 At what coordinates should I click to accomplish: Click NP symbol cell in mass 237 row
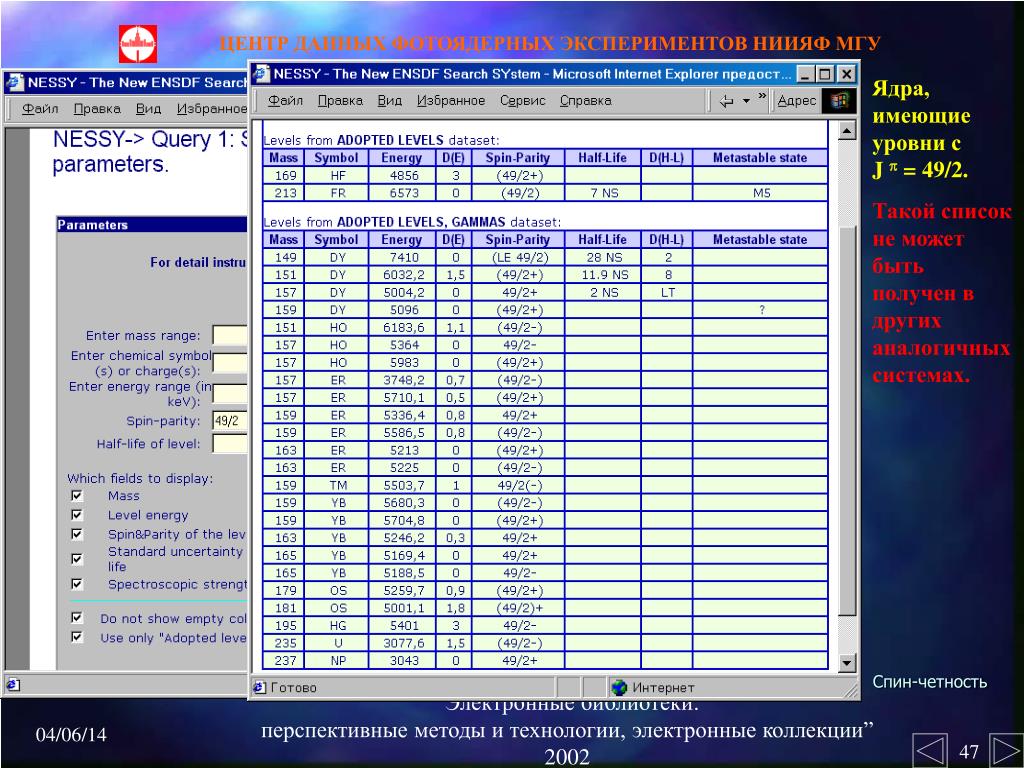click(336, 661)
